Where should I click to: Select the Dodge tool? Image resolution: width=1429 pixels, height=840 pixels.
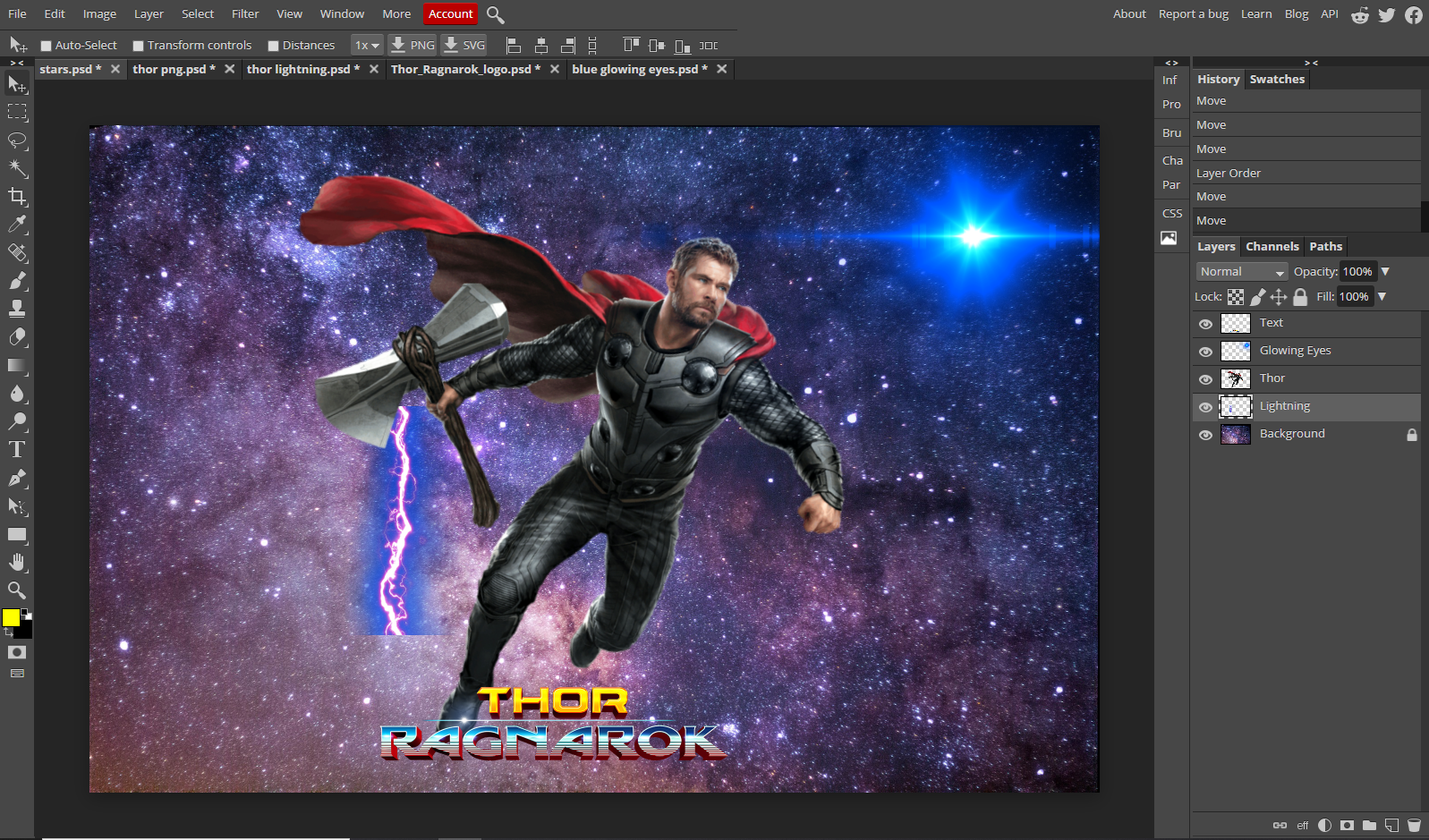(x=17, y=421)
